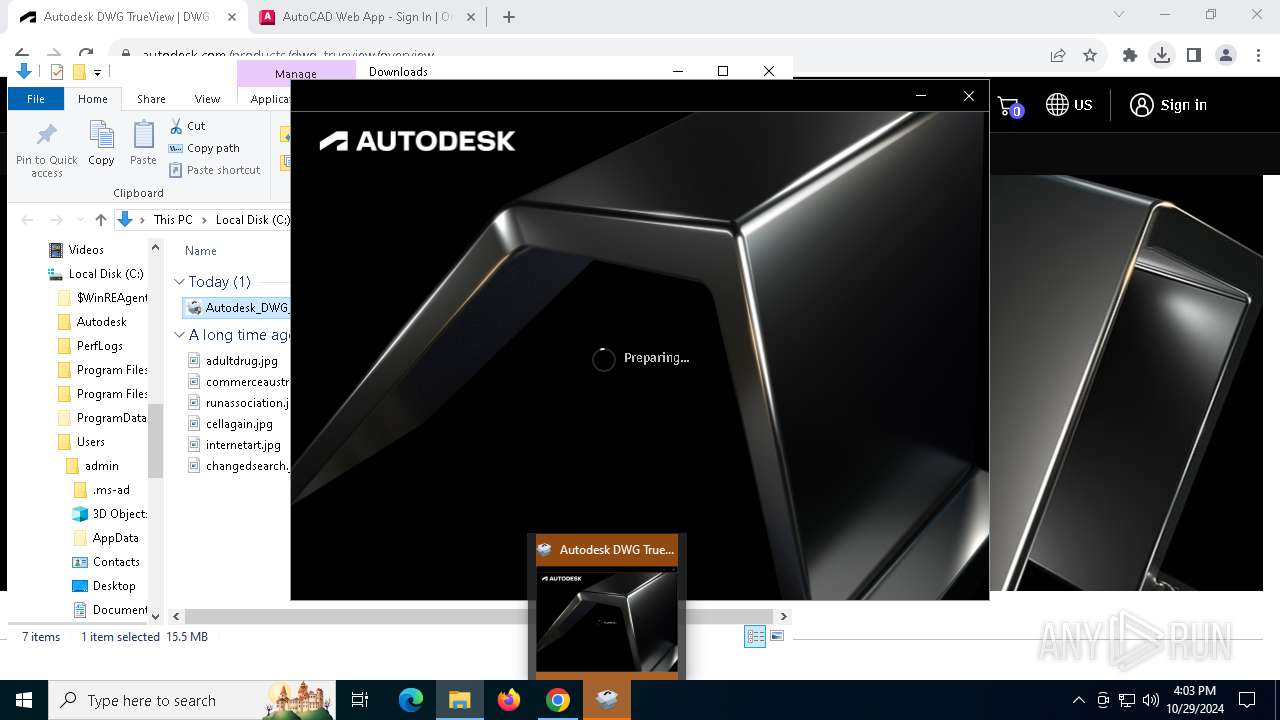
Task: Click the Autodesk DWG TrueView taskbar preview thumbnail
Action: pyautogui.click(x=607, y=619)
